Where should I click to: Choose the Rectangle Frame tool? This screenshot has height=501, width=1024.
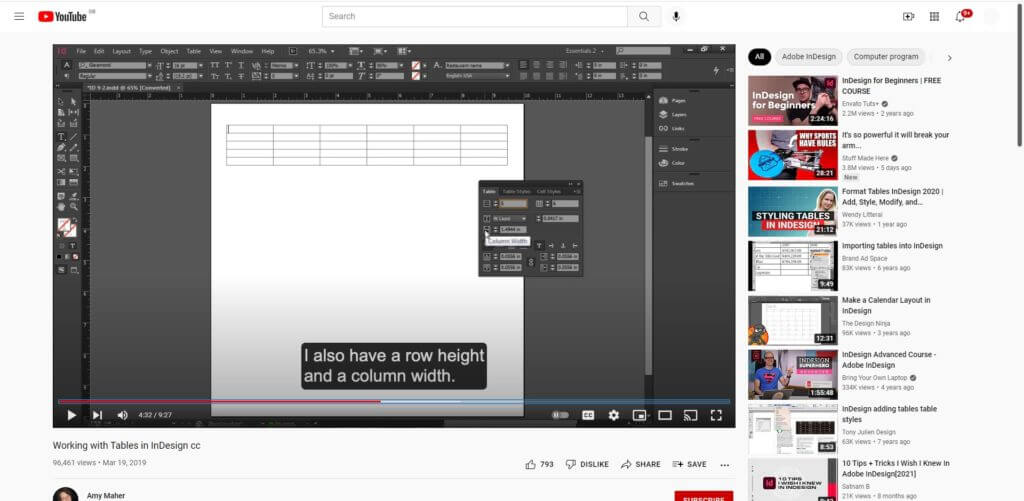click(61, 158)
